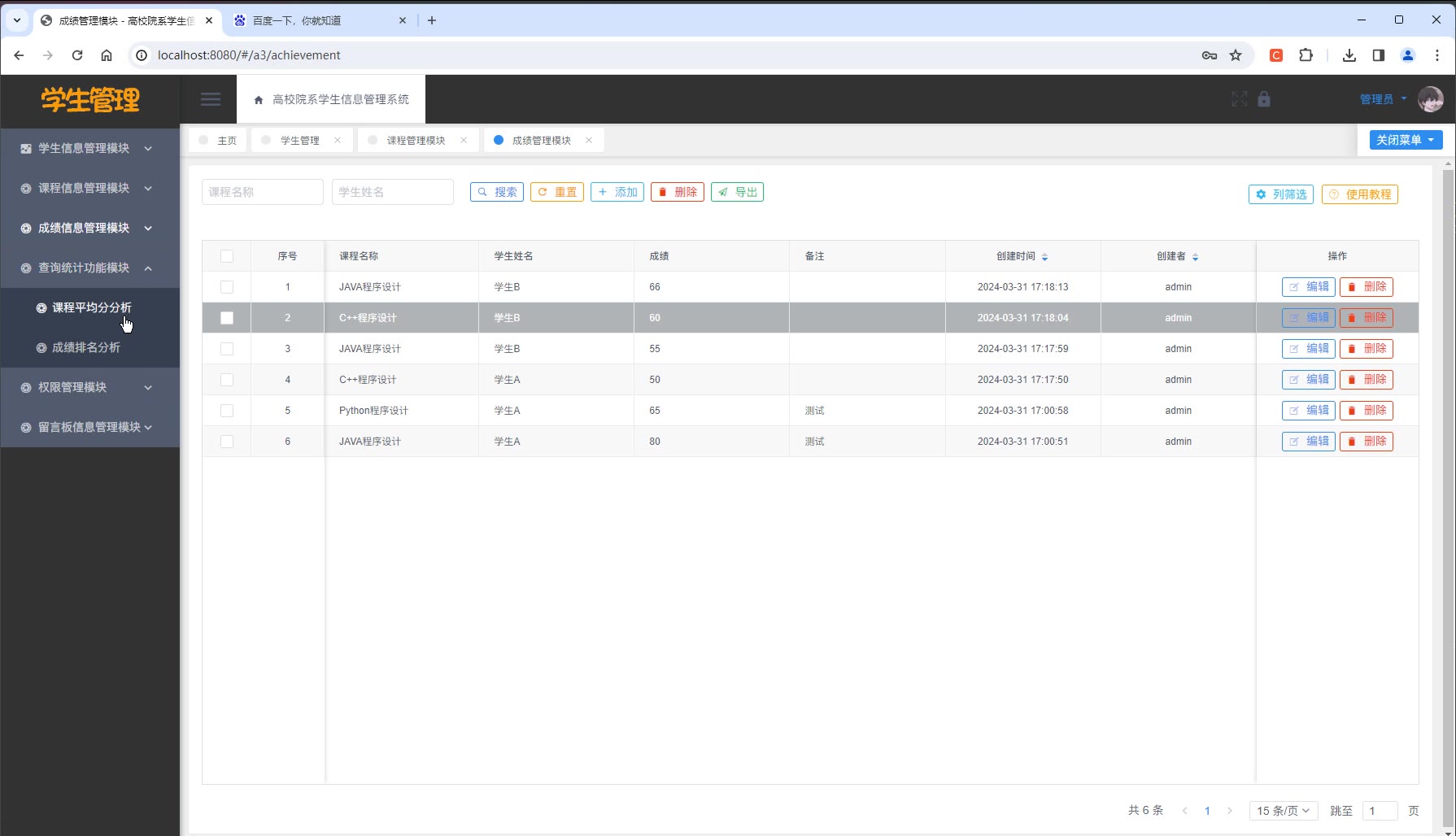
Task: Open the browser extensions puzzle icon
Action: [1306, 55]
